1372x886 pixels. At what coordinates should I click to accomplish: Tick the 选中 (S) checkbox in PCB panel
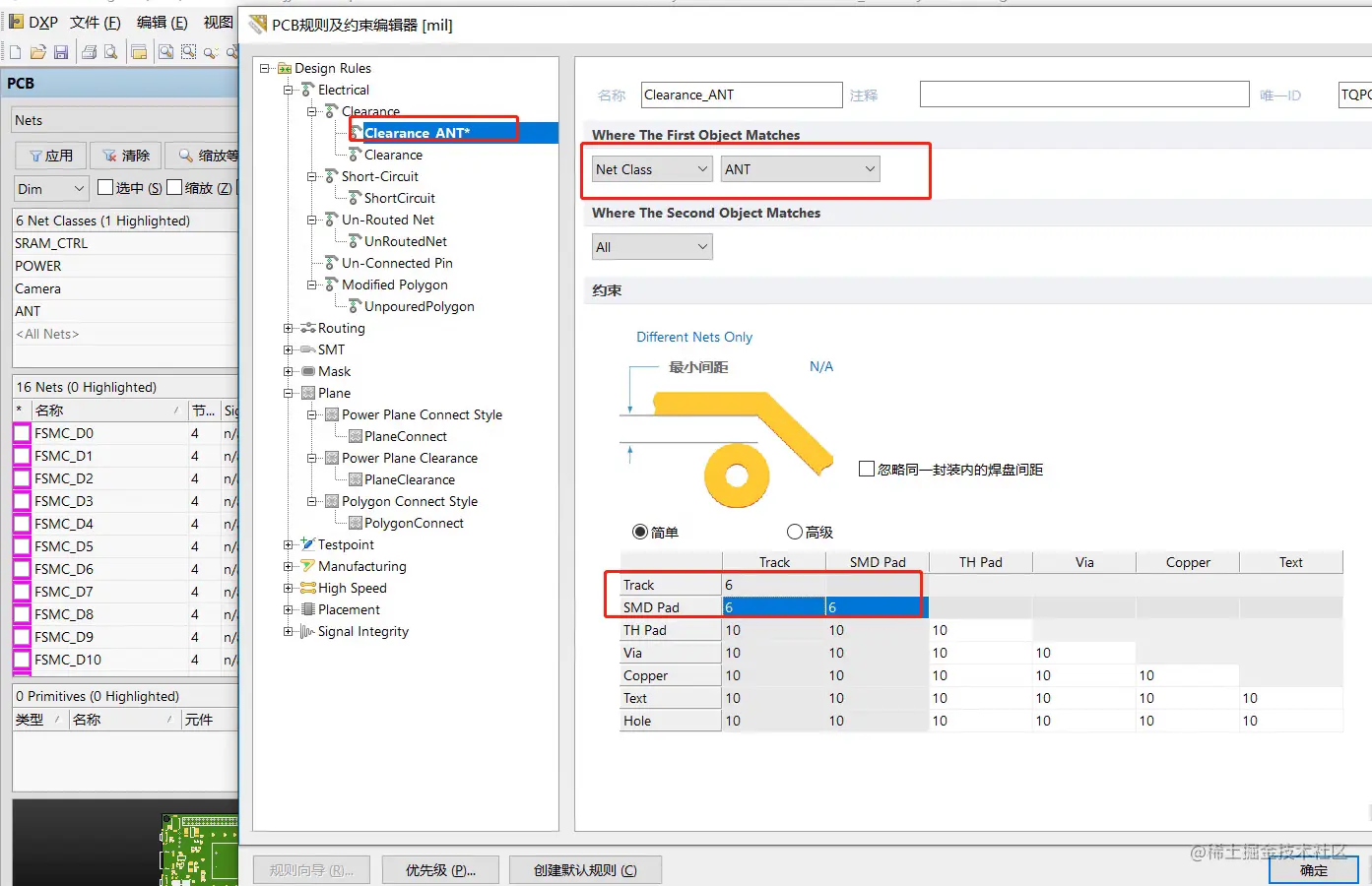[x=105, y=187]
